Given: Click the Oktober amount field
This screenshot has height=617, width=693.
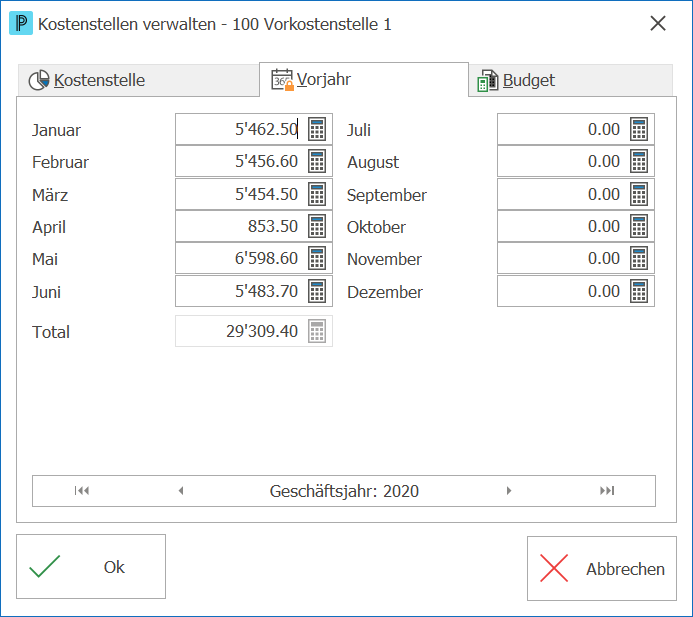Looking at the screenshot, I should pos(576,226).
